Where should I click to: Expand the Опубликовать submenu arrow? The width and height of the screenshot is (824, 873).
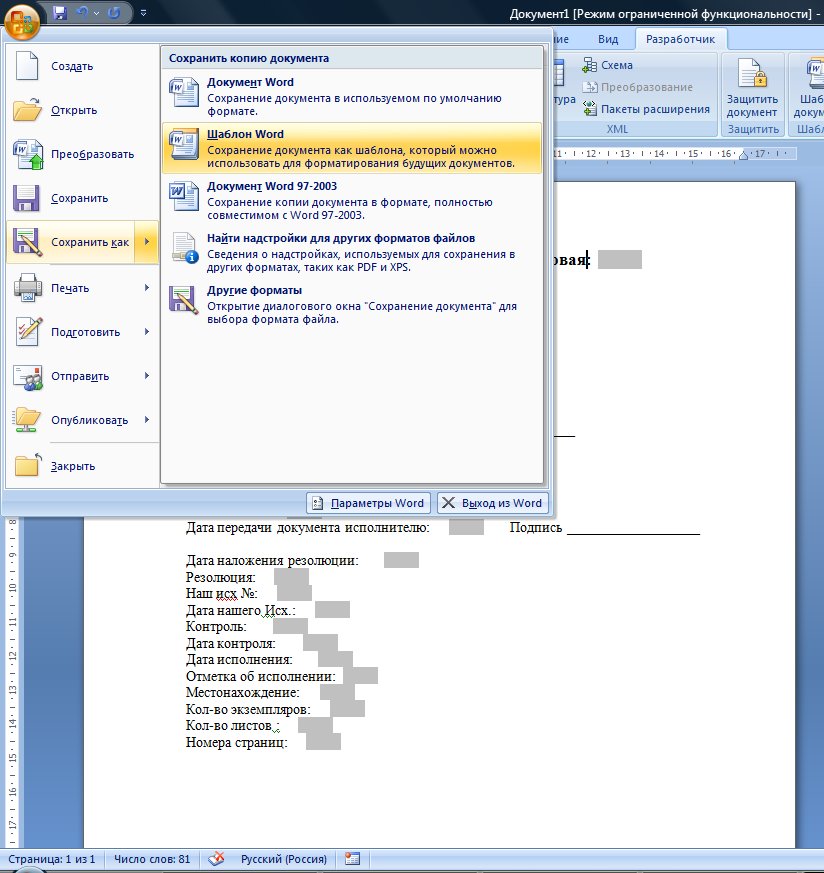click(147, 420)
